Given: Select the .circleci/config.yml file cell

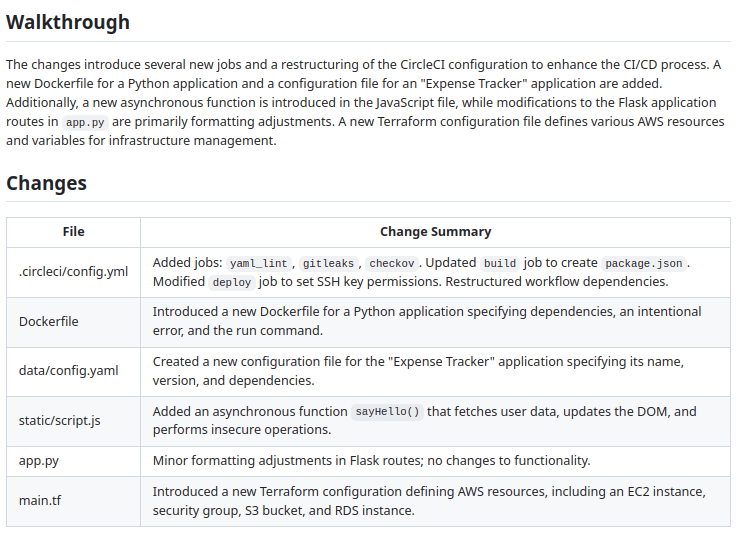Looking at the screenshot, I should 73,272.
